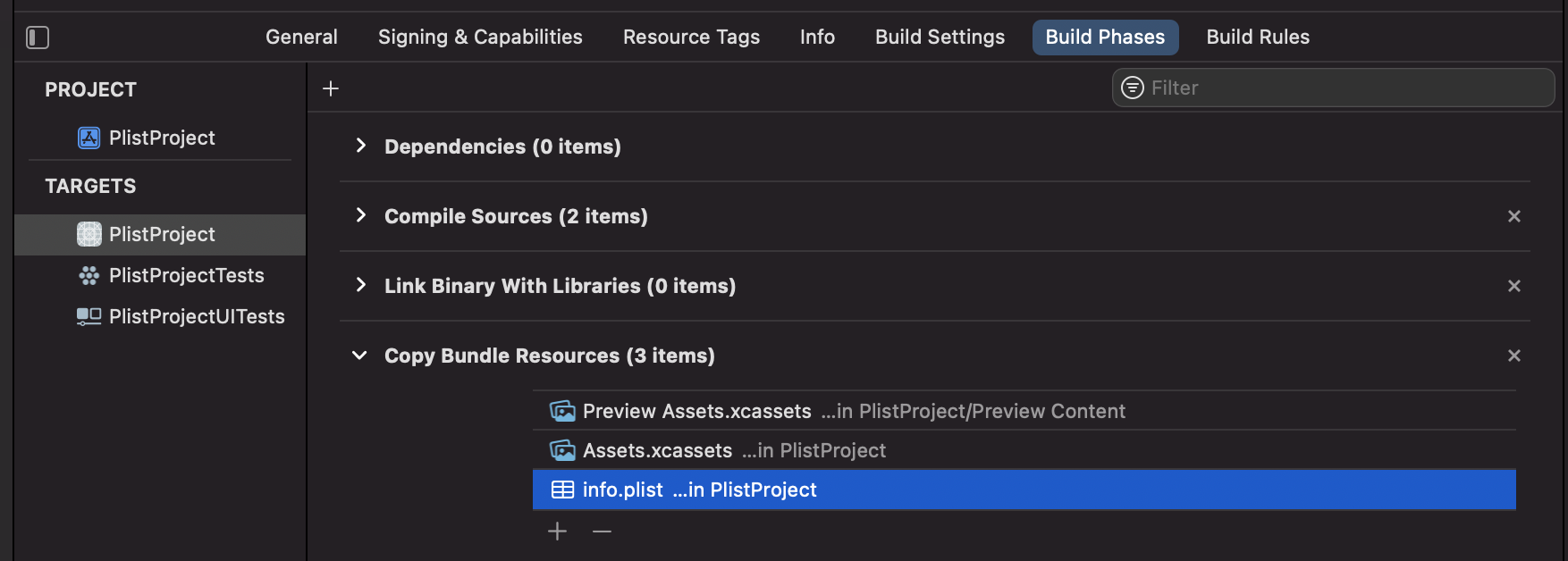Select PlistProject under PROJECT
The image size is (1568, 561).
click(x=162, y=138)
